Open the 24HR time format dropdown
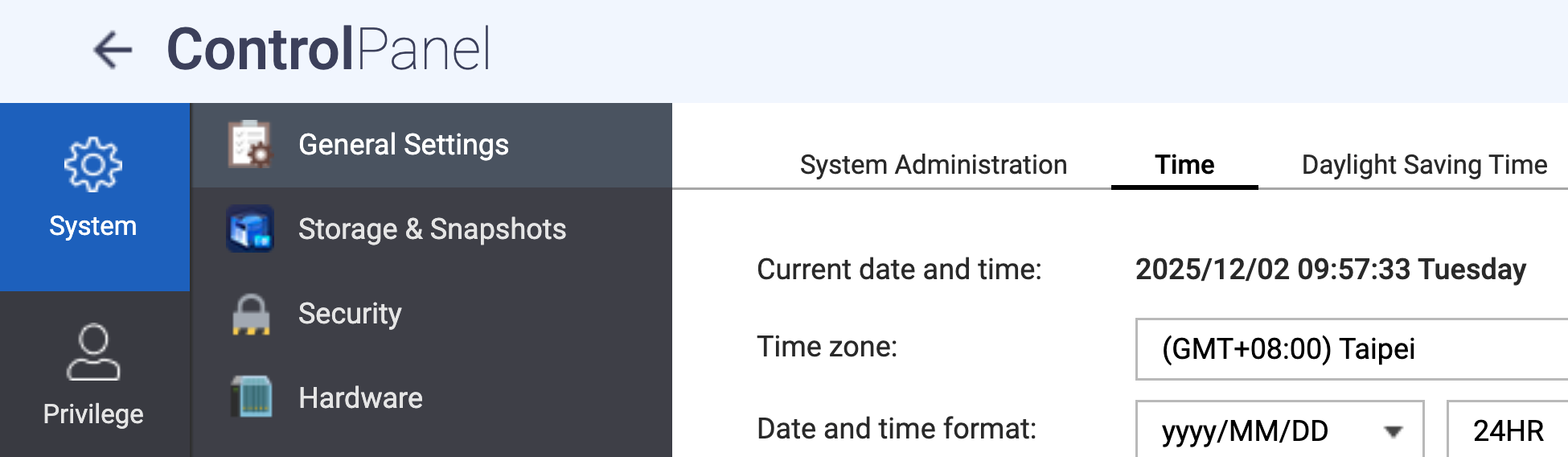This screenshot has height=457, width=1568. pos(1508,431)
